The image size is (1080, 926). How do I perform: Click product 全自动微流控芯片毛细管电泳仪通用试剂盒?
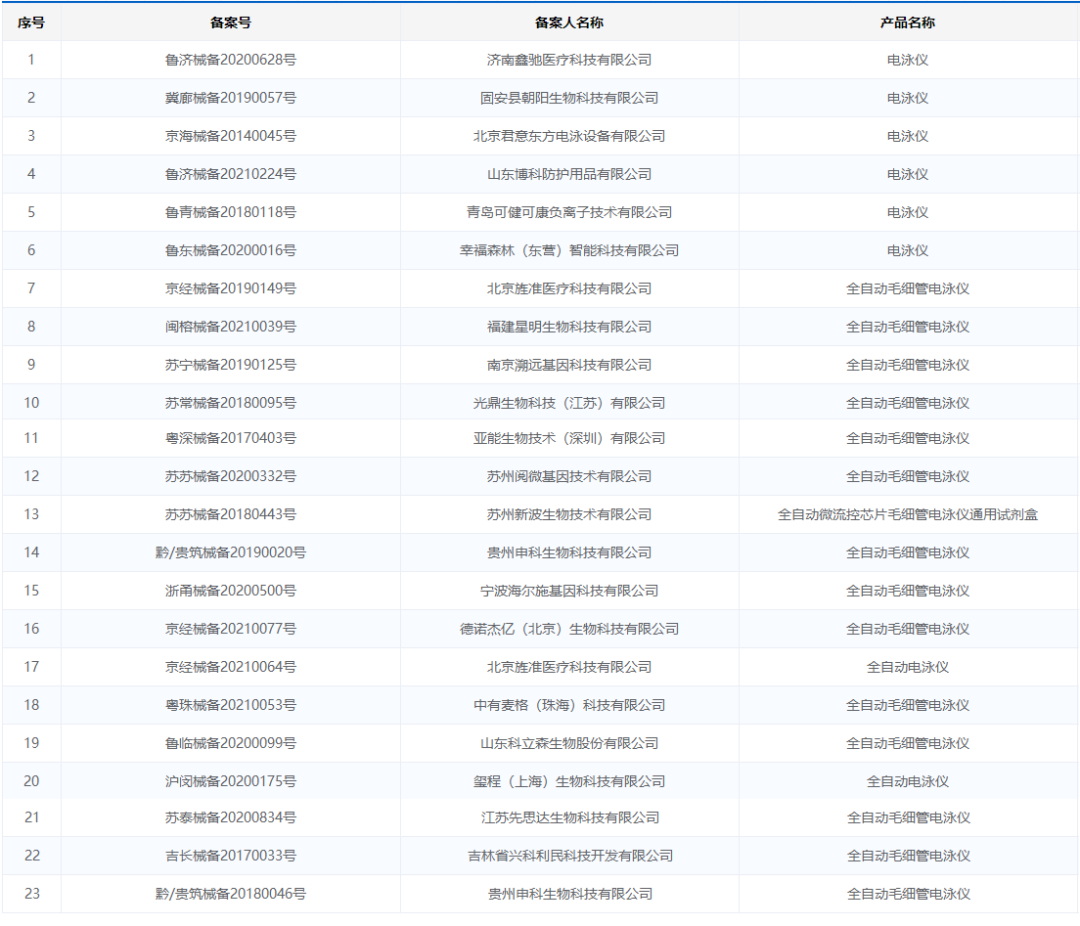click(907, 514)
